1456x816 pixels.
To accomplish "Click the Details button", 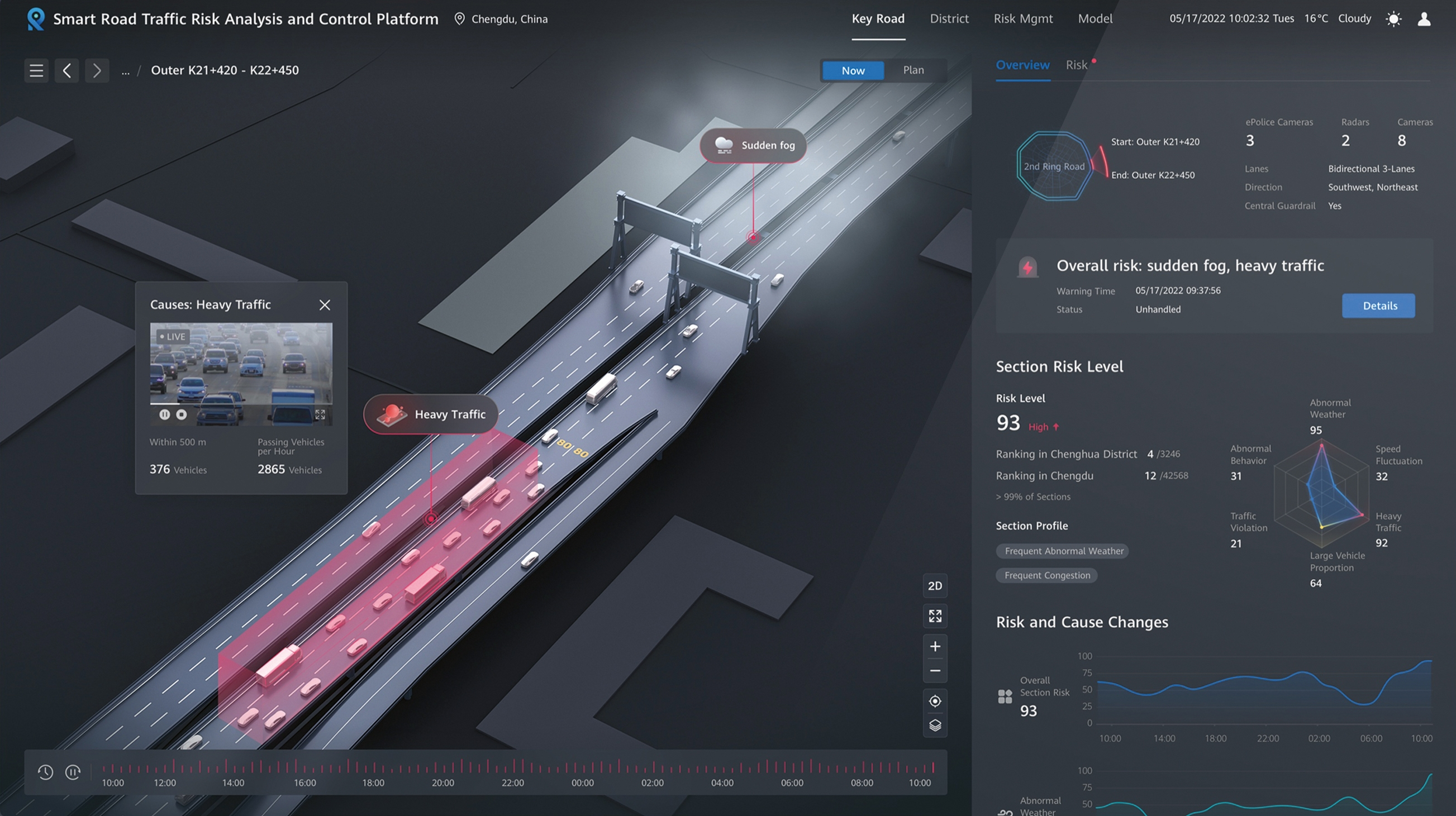I will [1378, 306].
